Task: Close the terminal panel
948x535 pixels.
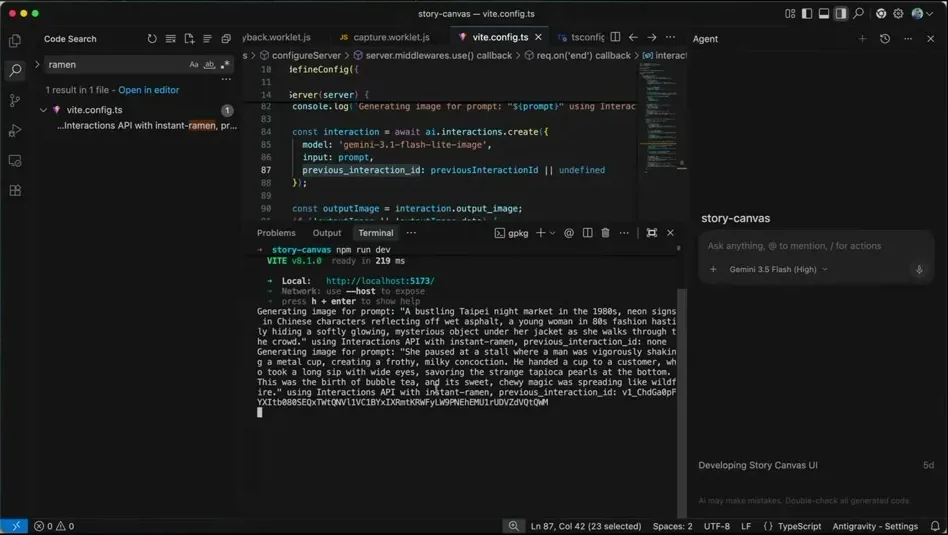Action: click(670, 233)
